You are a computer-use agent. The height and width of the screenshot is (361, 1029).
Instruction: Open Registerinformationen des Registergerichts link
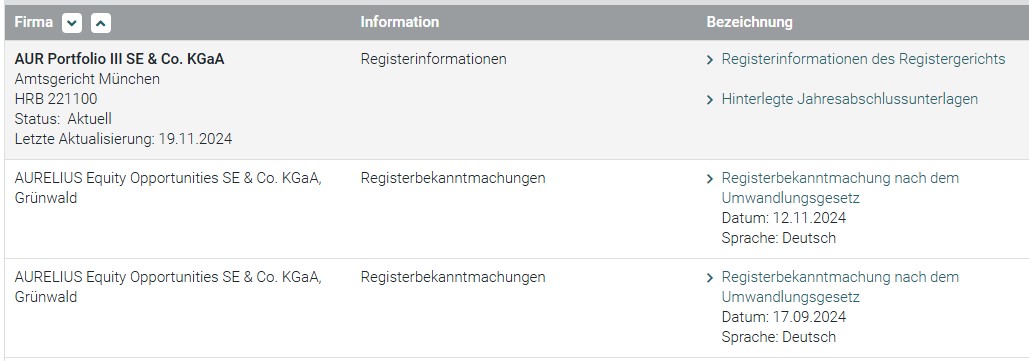point(863,59)
